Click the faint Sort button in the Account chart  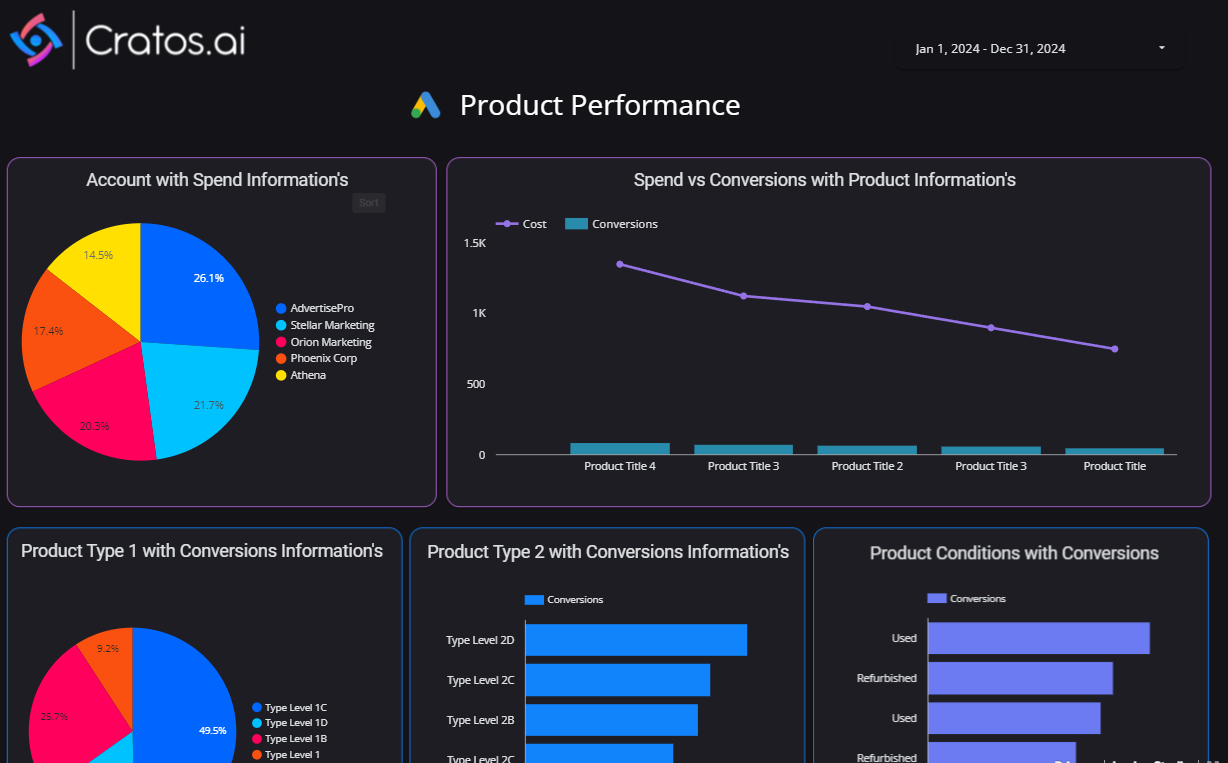pyautogui.click(x=369, y=203)
